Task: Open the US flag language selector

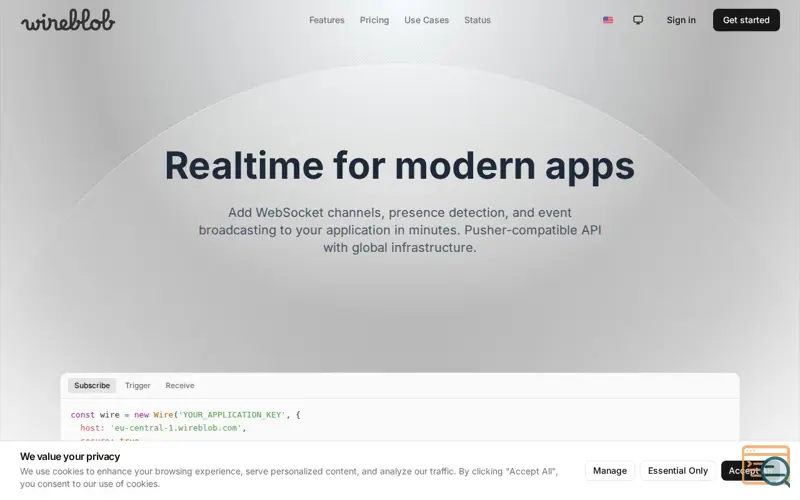Action: 608,20
